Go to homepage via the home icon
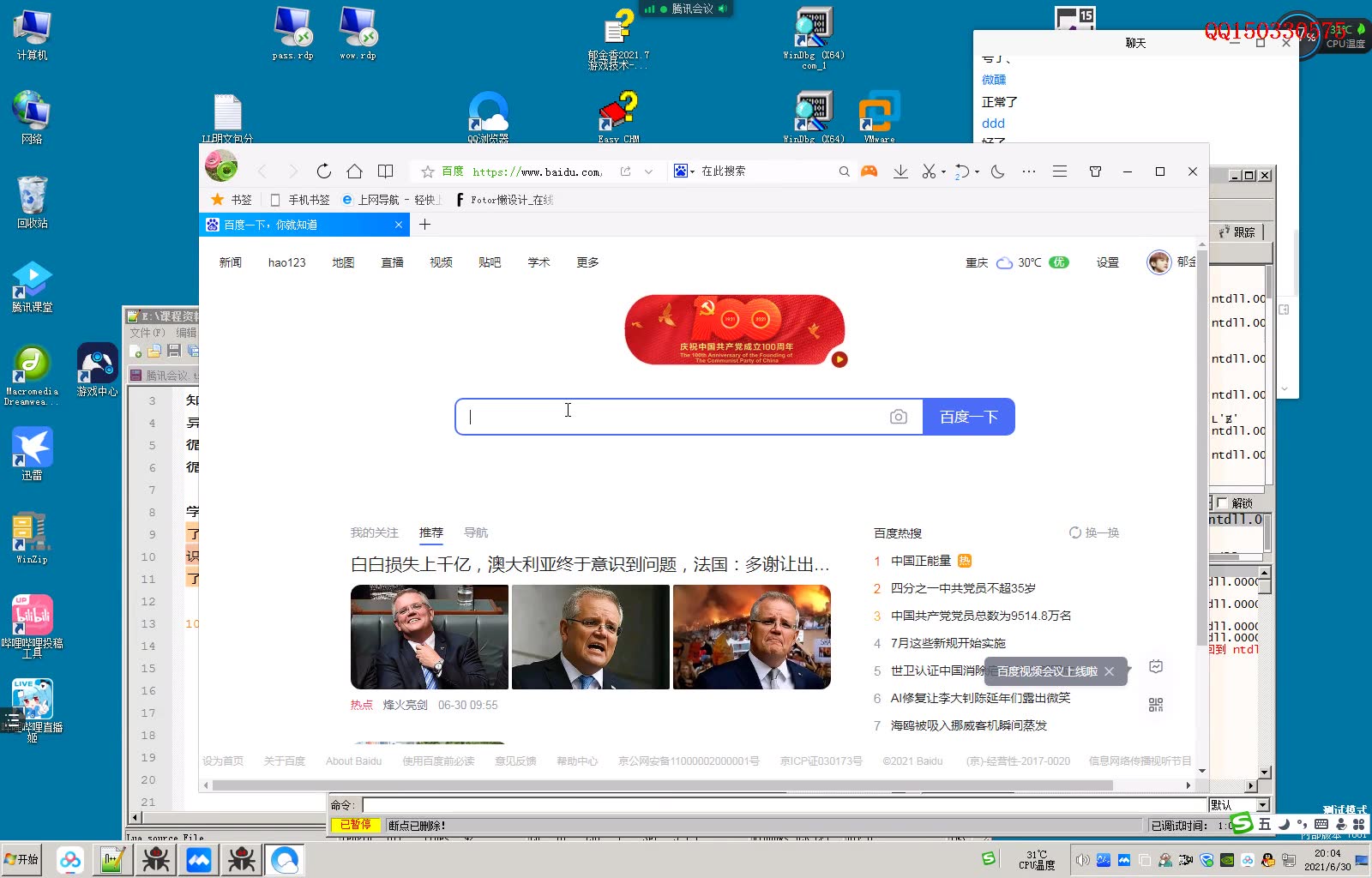The width and height of the screenshot is (1372, 878). (x=354, y=171)
